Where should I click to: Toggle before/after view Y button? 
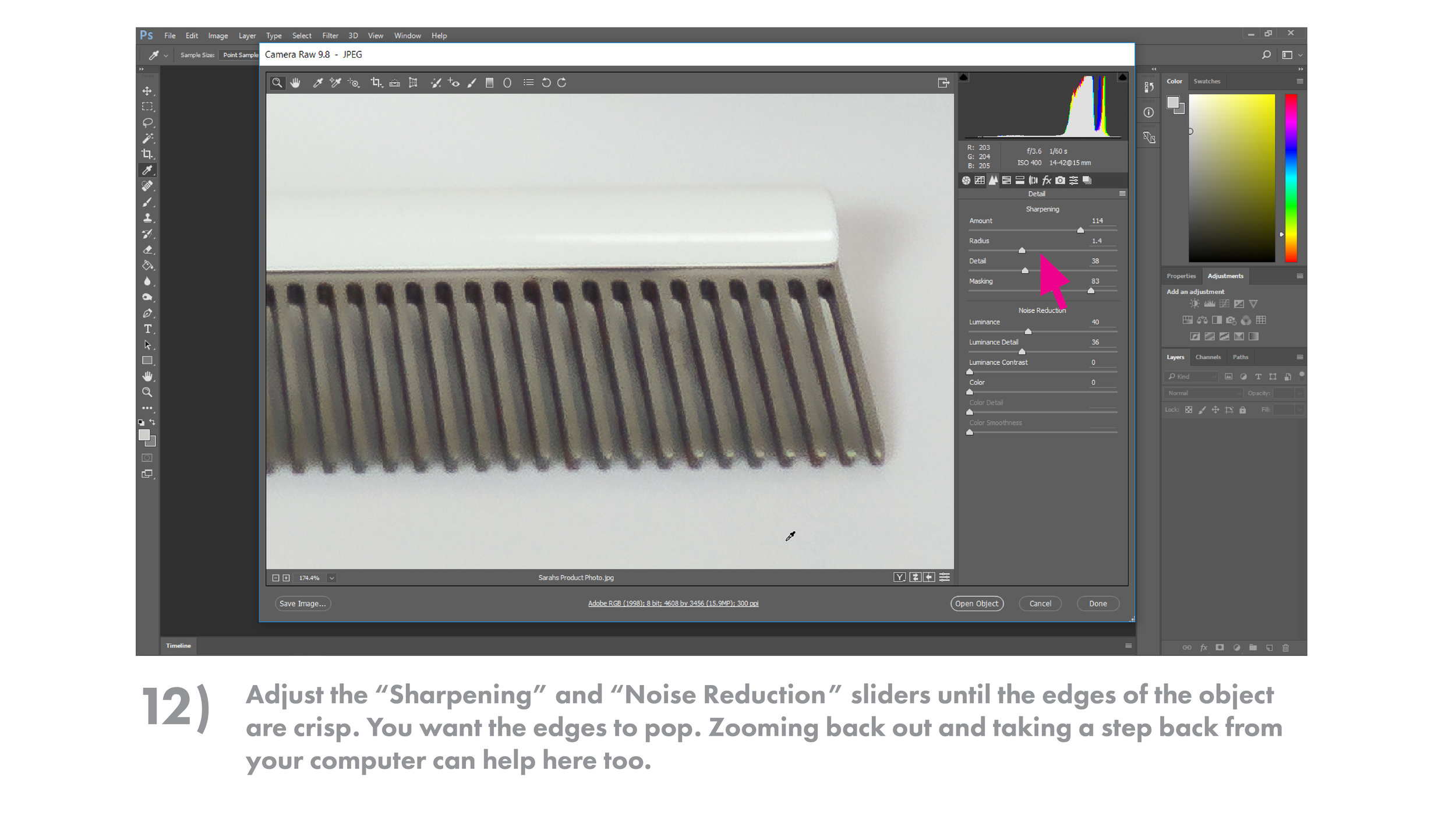click(899, 577)
